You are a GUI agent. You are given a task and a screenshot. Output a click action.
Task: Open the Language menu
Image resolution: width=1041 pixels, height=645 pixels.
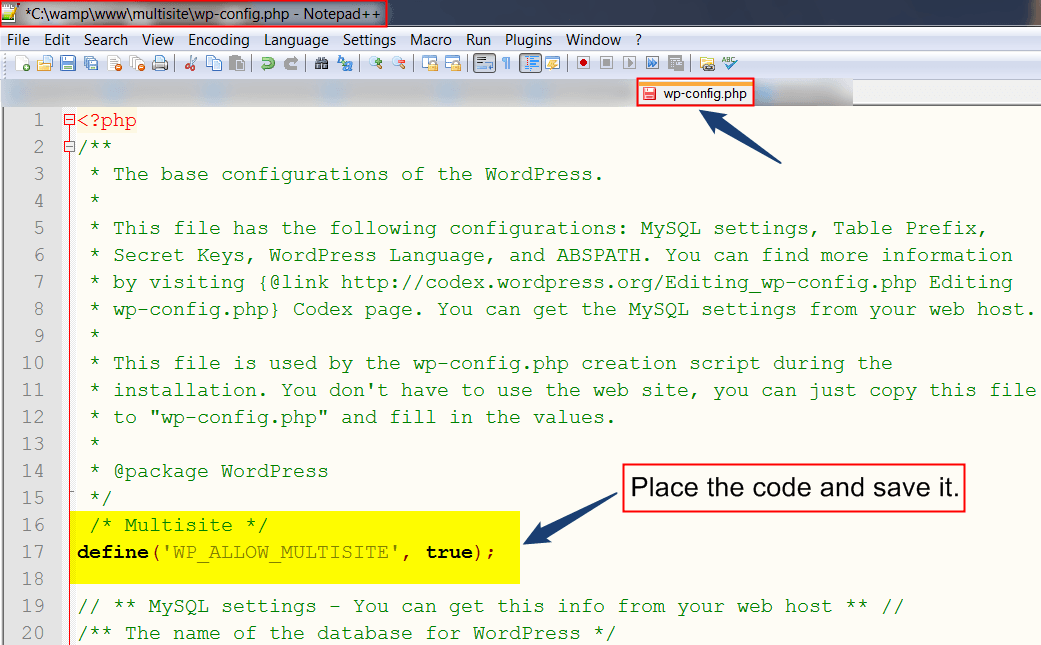point(296,40)
